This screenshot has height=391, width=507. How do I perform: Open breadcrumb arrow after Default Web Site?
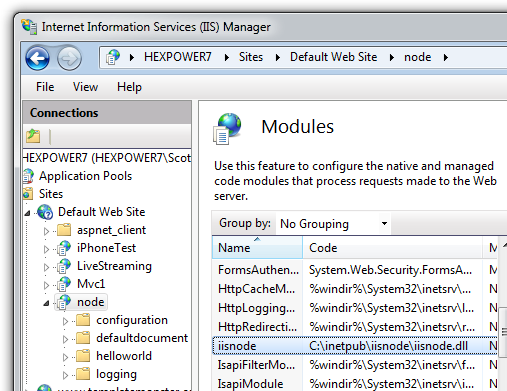392,57
